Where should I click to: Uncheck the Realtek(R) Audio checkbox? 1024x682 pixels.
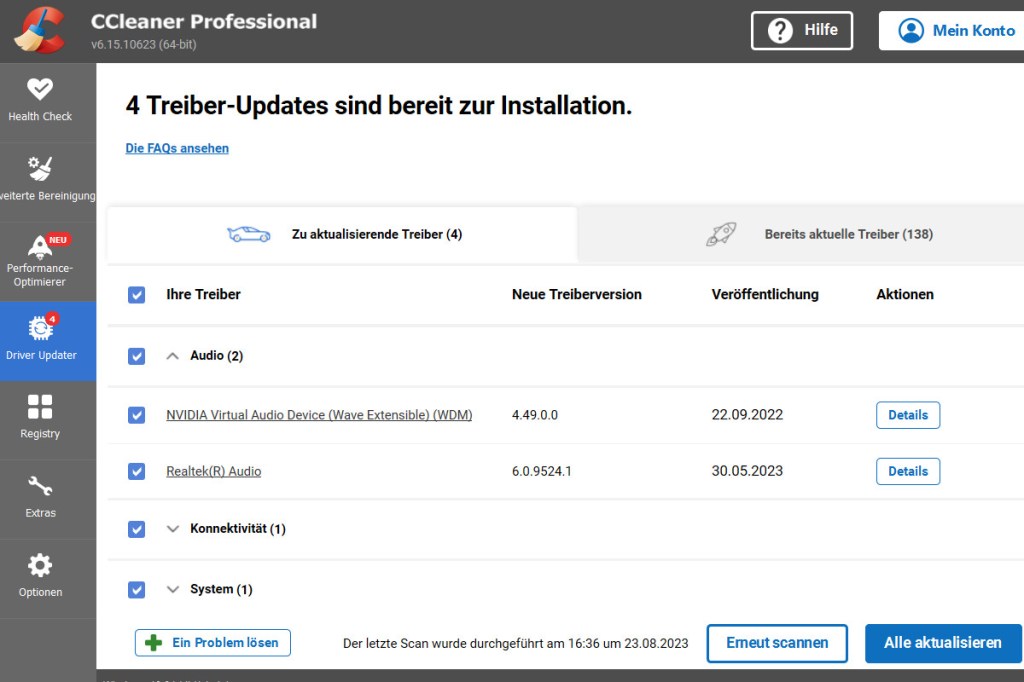[136, 471]
